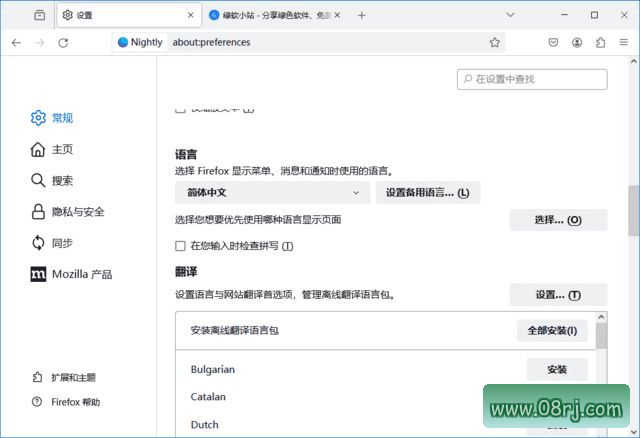Open a new tab with the plus button
This screenshot has width=640, height=438.
point(361,16)
